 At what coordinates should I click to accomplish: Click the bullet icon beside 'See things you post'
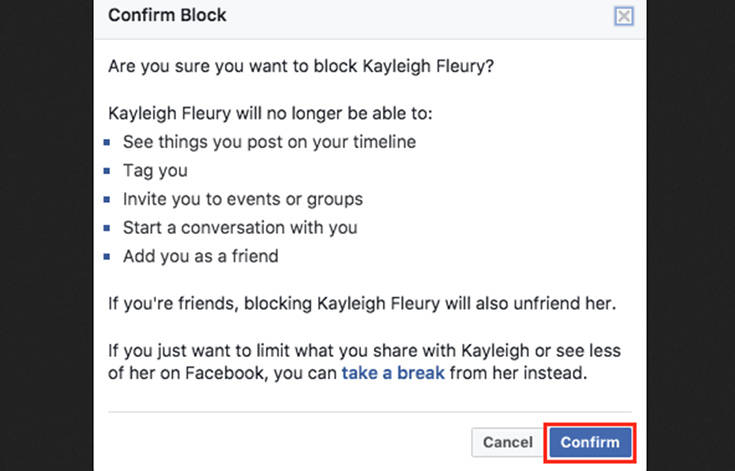(107, 142)
